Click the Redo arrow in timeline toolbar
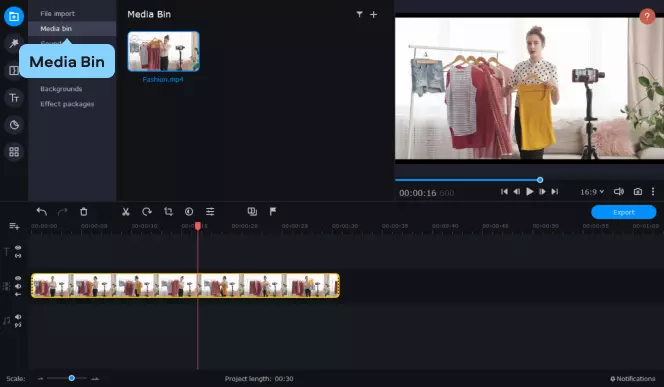The image size is (664, 387). click(x=63, y=211)
